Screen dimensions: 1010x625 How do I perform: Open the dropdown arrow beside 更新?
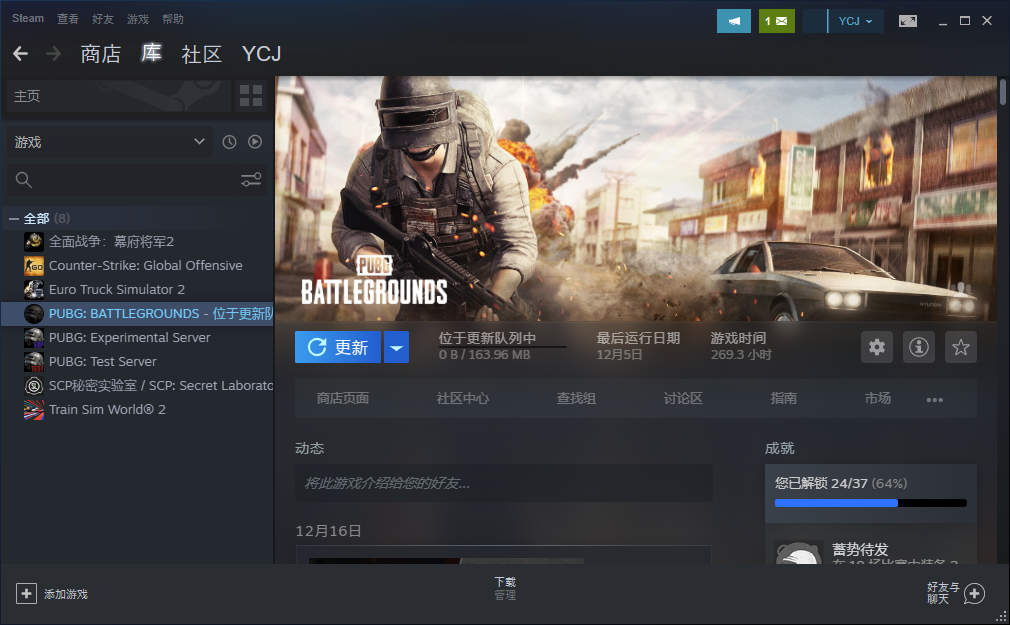(x=397, y=347)
